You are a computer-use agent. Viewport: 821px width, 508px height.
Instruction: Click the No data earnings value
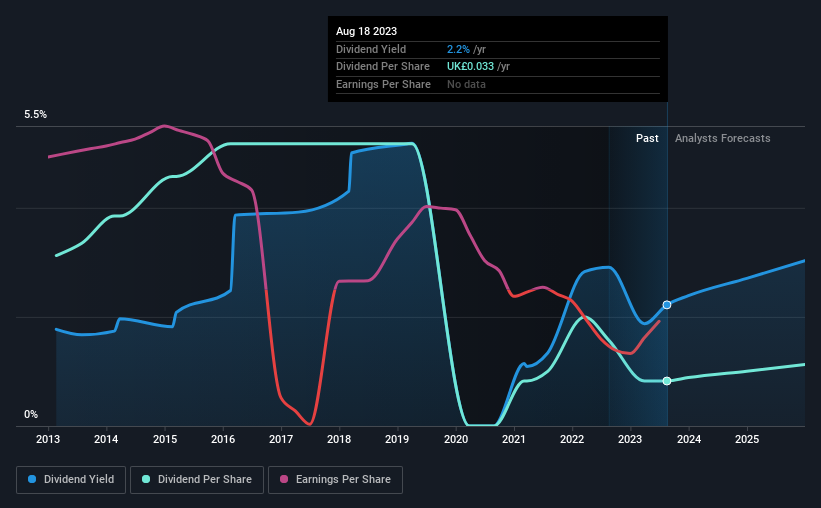466,84
